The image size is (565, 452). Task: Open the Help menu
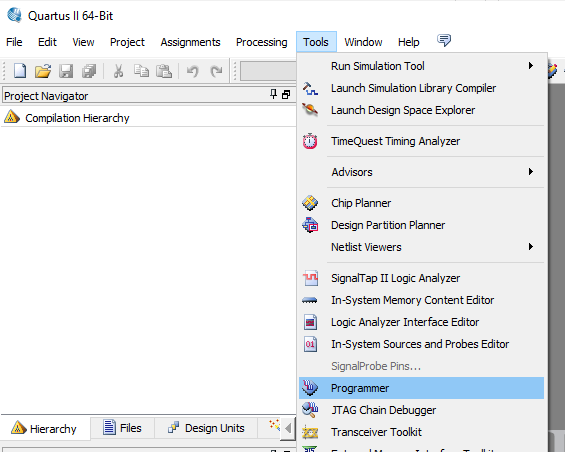tap(409, 42)
